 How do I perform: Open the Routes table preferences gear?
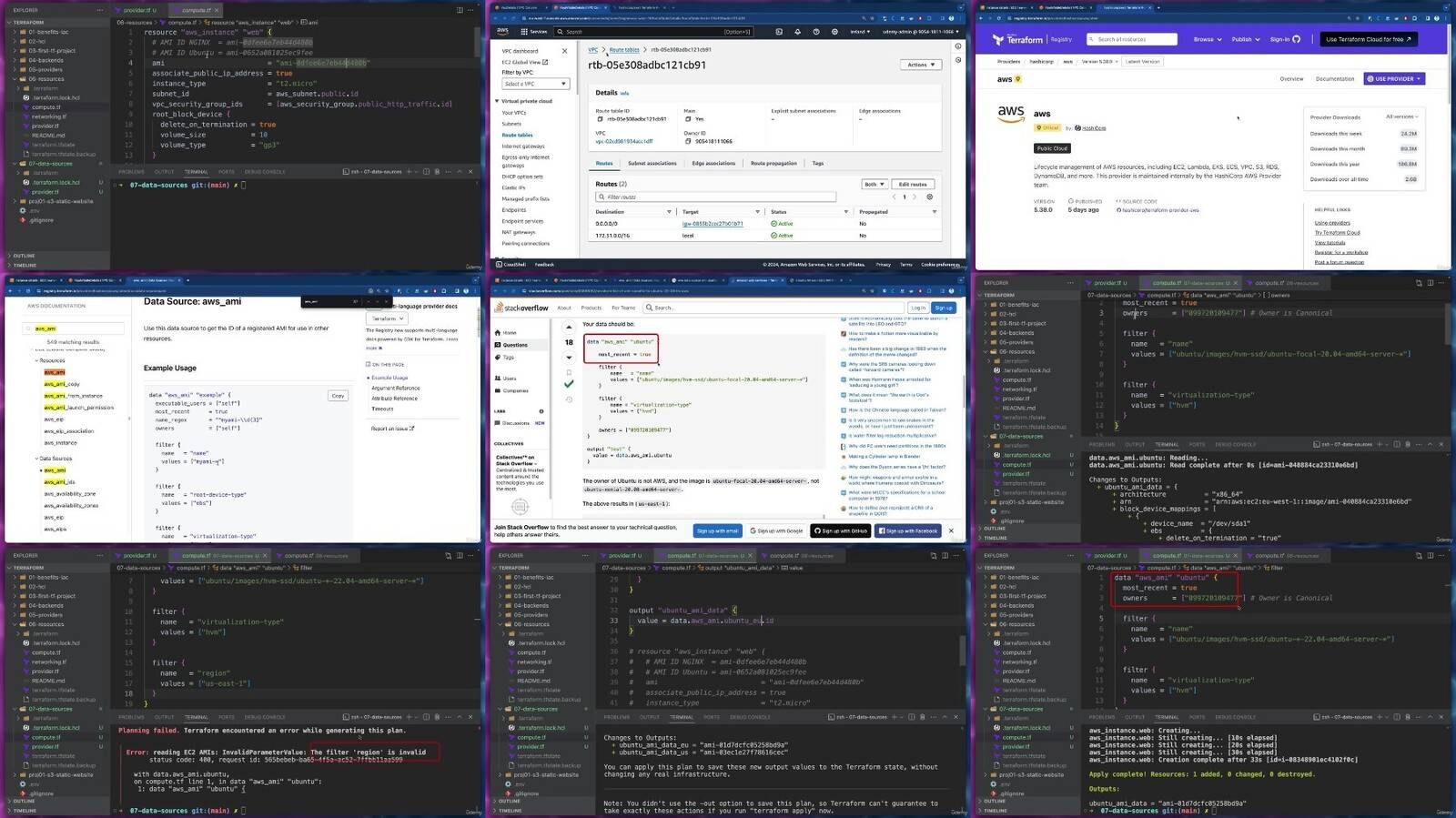coord(929,197)
